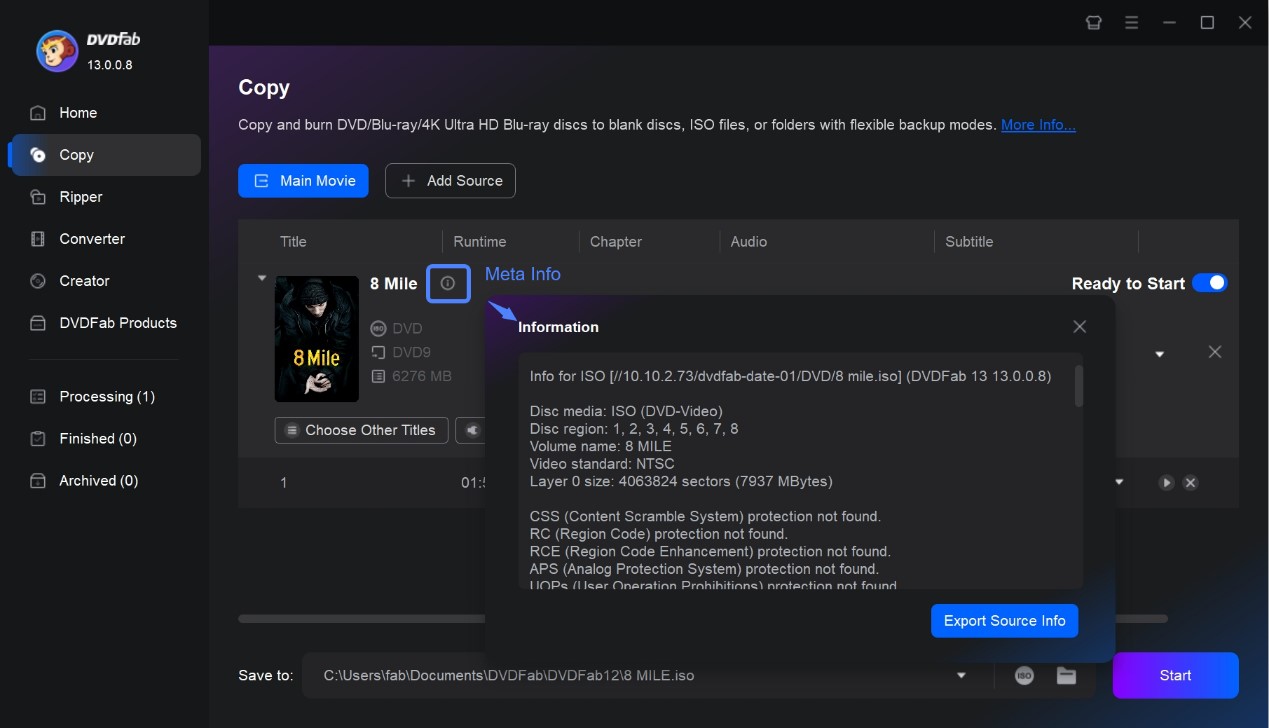Image resolution: width=1269 pixels, height=728 pixels.
Task: Click the 8 Mile info circle icon
Action: 447,283
